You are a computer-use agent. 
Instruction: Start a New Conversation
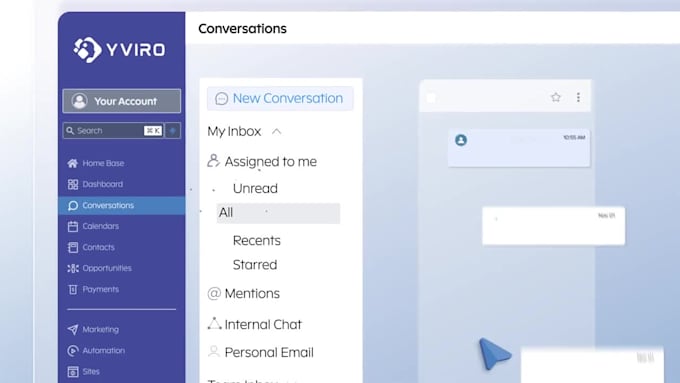(280, 98)
